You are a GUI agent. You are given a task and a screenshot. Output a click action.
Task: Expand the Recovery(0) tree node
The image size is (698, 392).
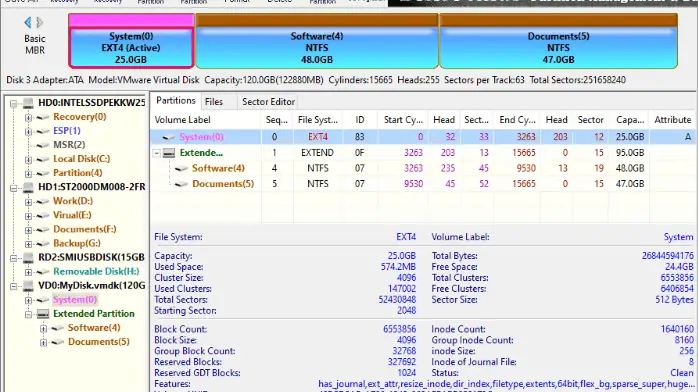pyautogui.click(x=28, y=117)
